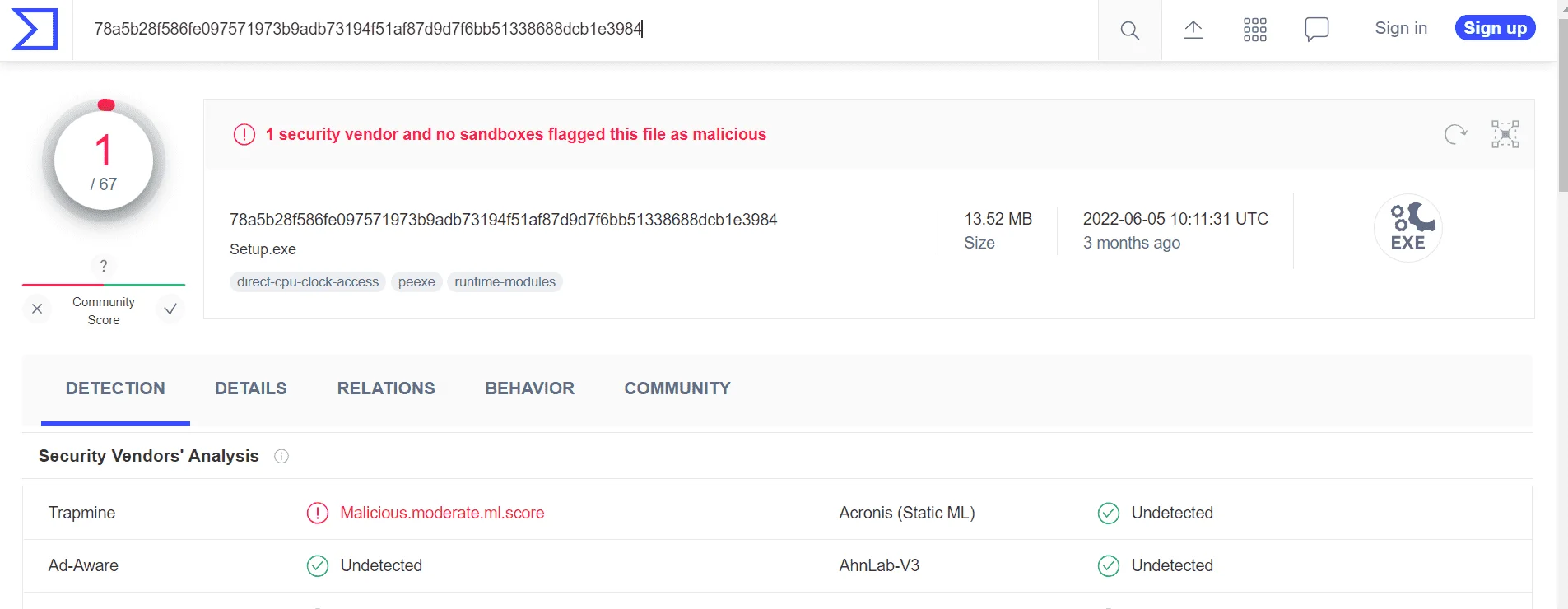The height and width of the screenshot is (609, 1568).
Task: Click the Security Vendors' Analysis heading
Action: (x=149, y=456)
